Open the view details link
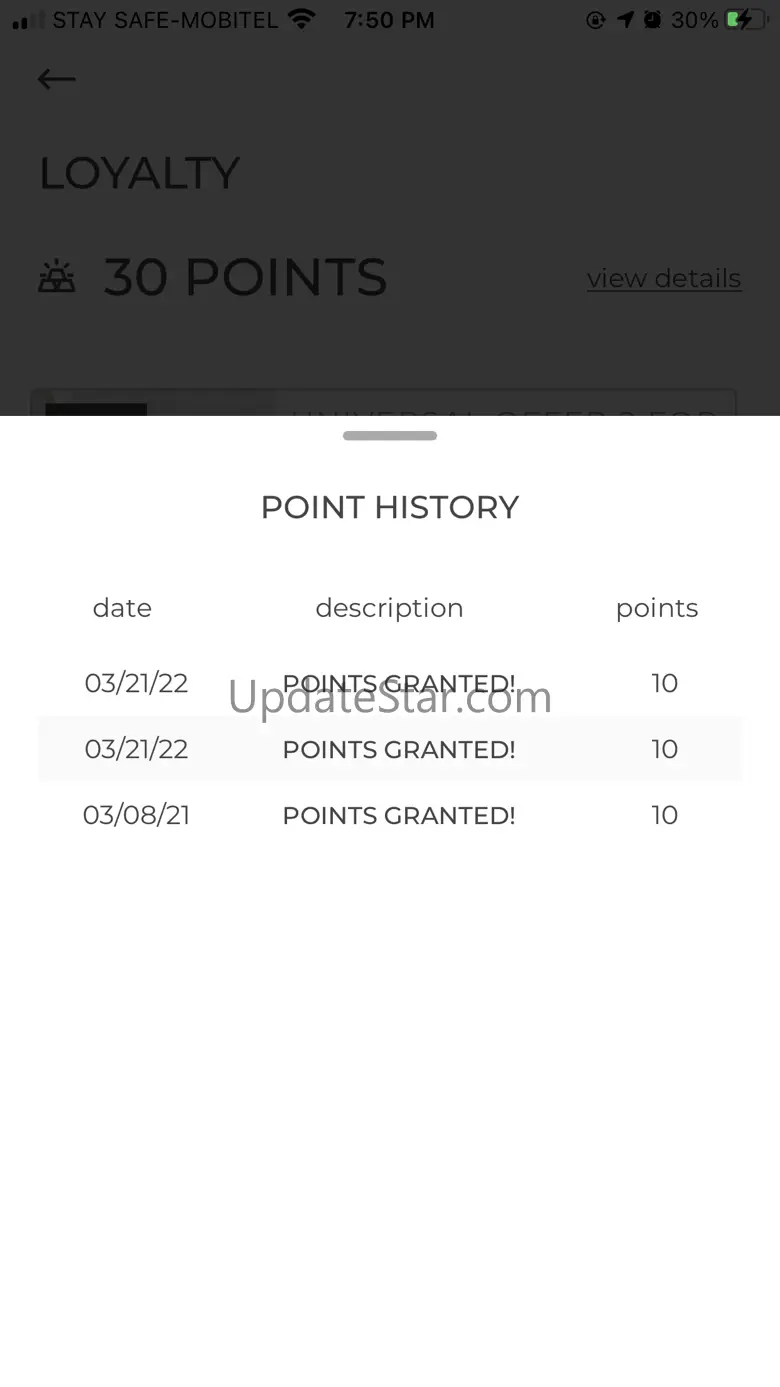 tap(664, 278)
